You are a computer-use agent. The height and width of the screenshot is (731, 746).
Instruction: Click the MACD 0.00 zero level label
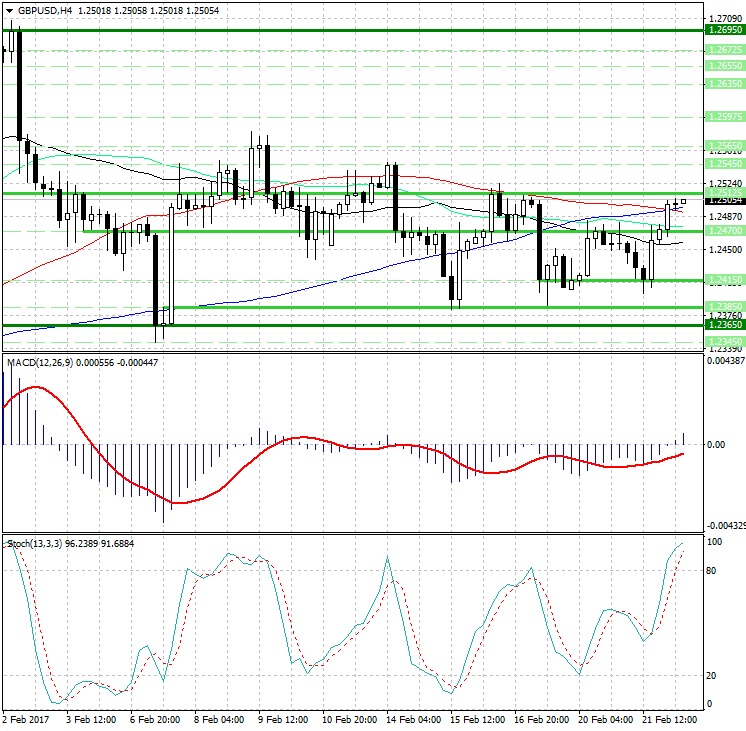tap(716, 445)
